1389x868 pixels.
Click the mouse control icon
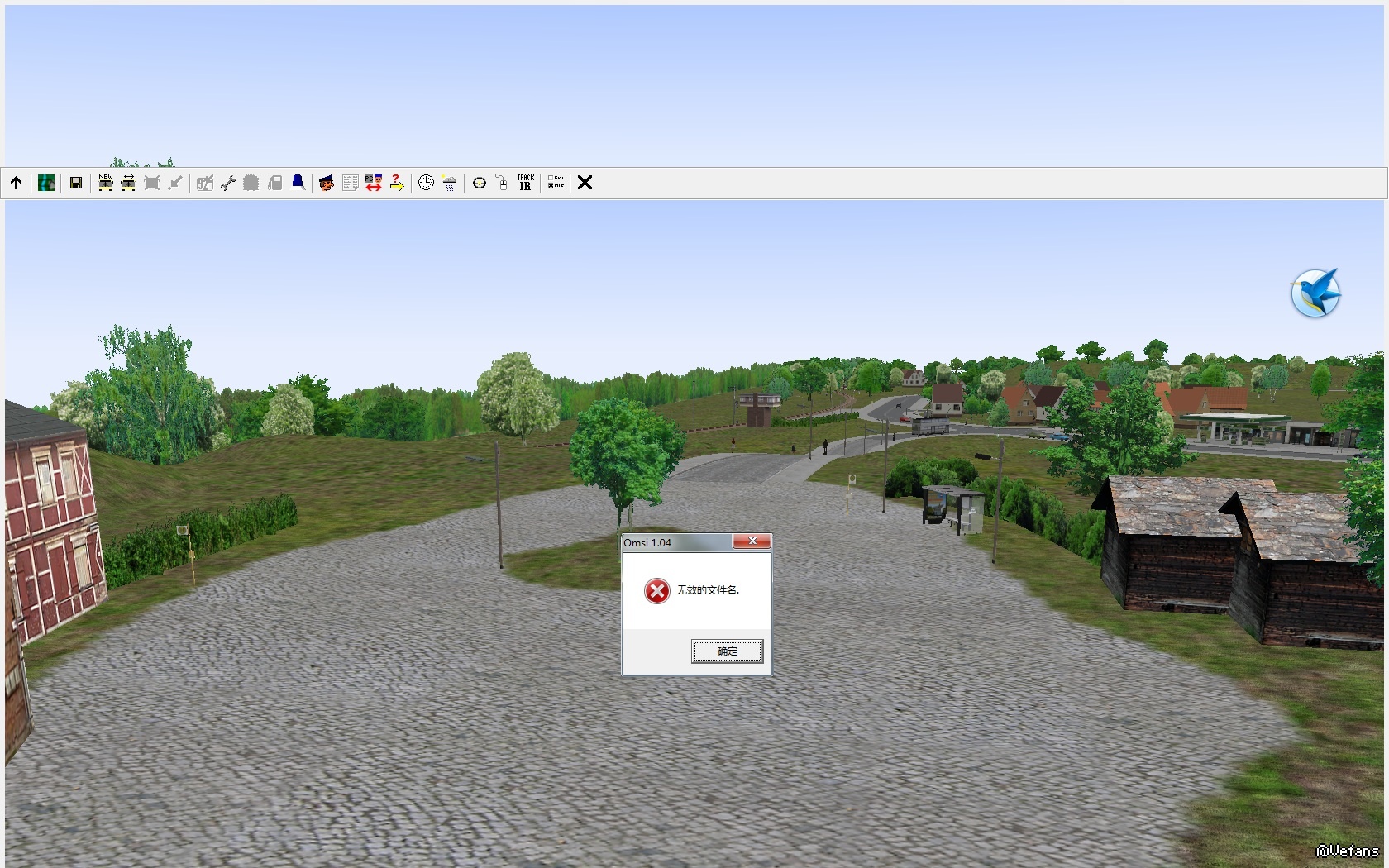pos(502,183)
